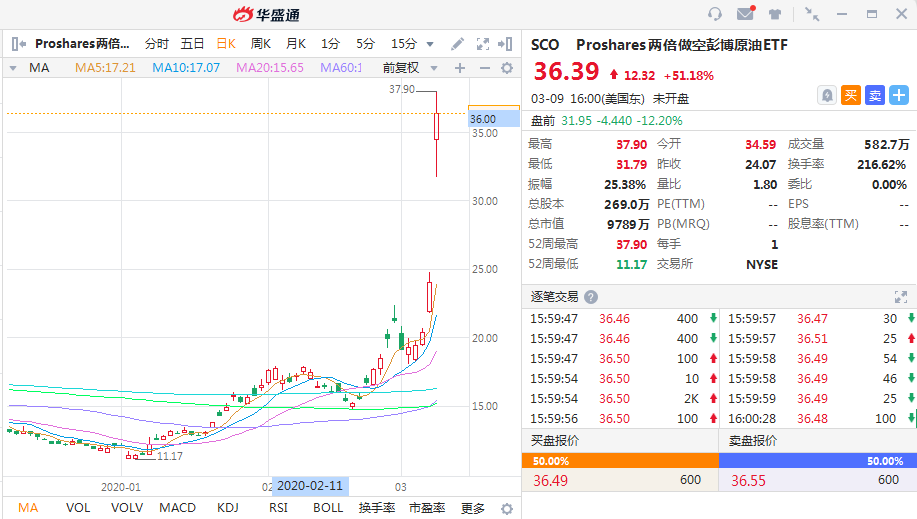This screenshot has width=917, height=519.
Task: Select the 日K daily candlestick tab
Action: click(x=226, y=44)
